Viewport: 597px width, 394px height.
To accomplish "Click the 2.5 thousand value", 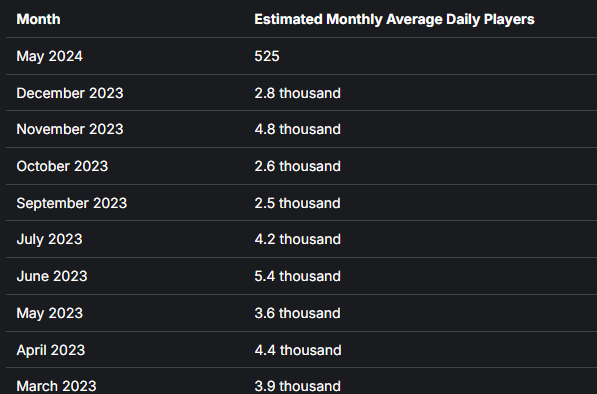I will 297,203.
